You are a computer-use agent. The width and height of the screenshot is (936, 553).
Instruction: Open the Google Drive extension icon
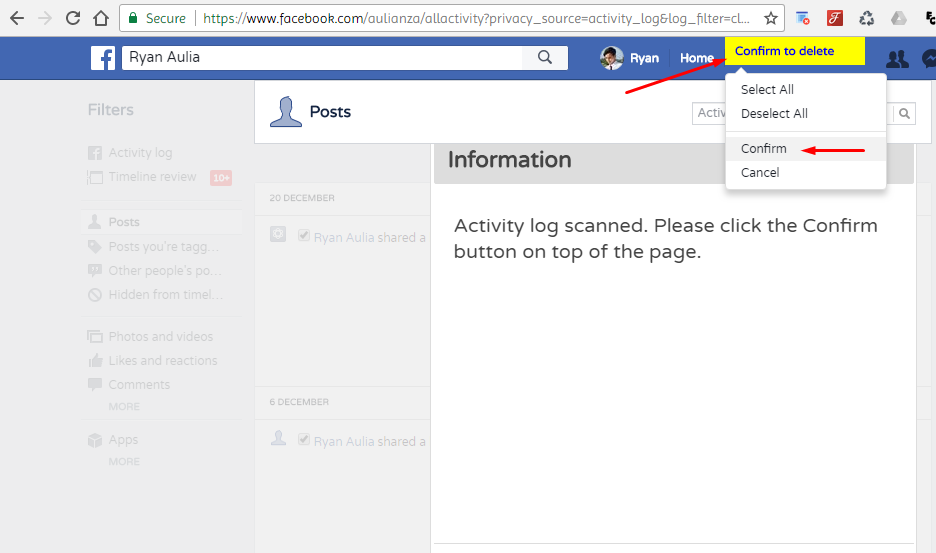pos(898,19)
